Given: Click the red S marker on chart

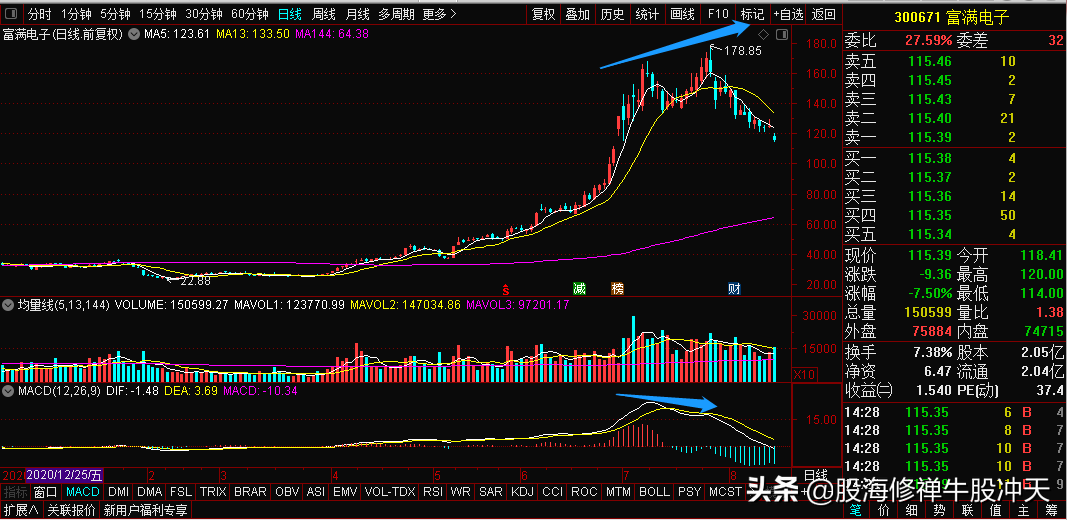Looking at the screenshot, I should [506, 289].
